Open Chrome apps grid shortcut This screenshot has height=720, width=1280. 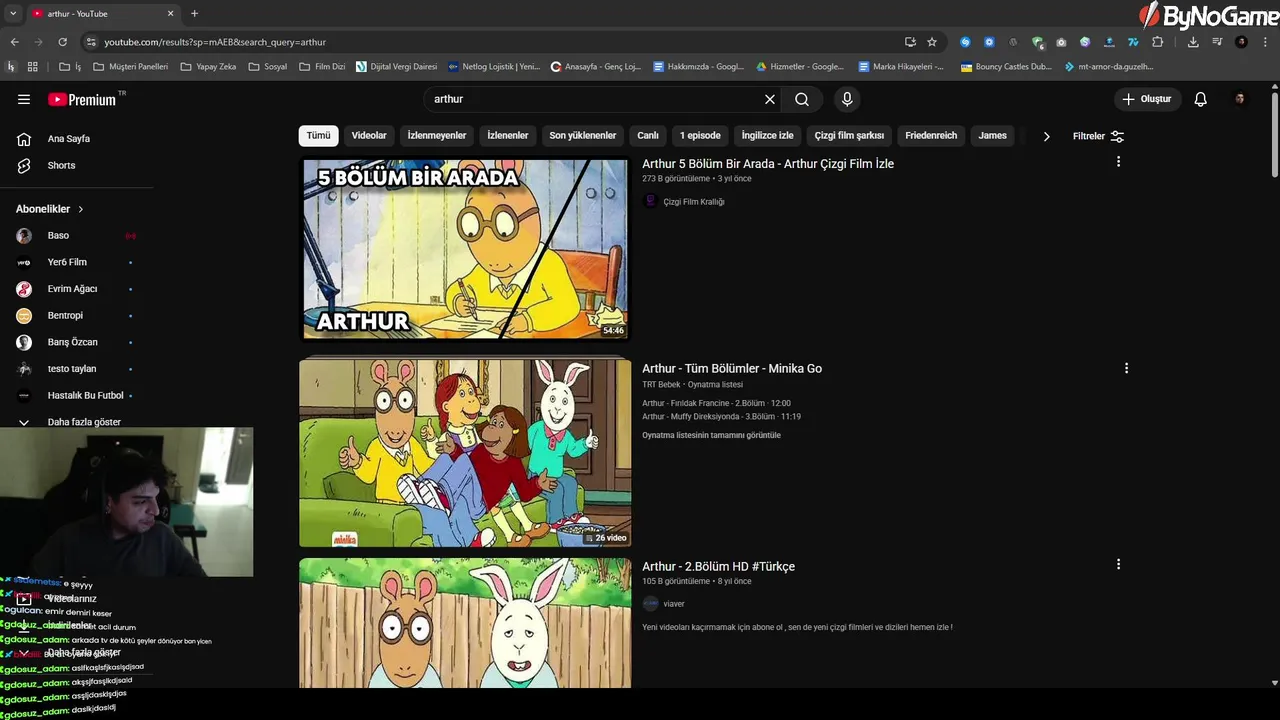(x=32, y=67)
